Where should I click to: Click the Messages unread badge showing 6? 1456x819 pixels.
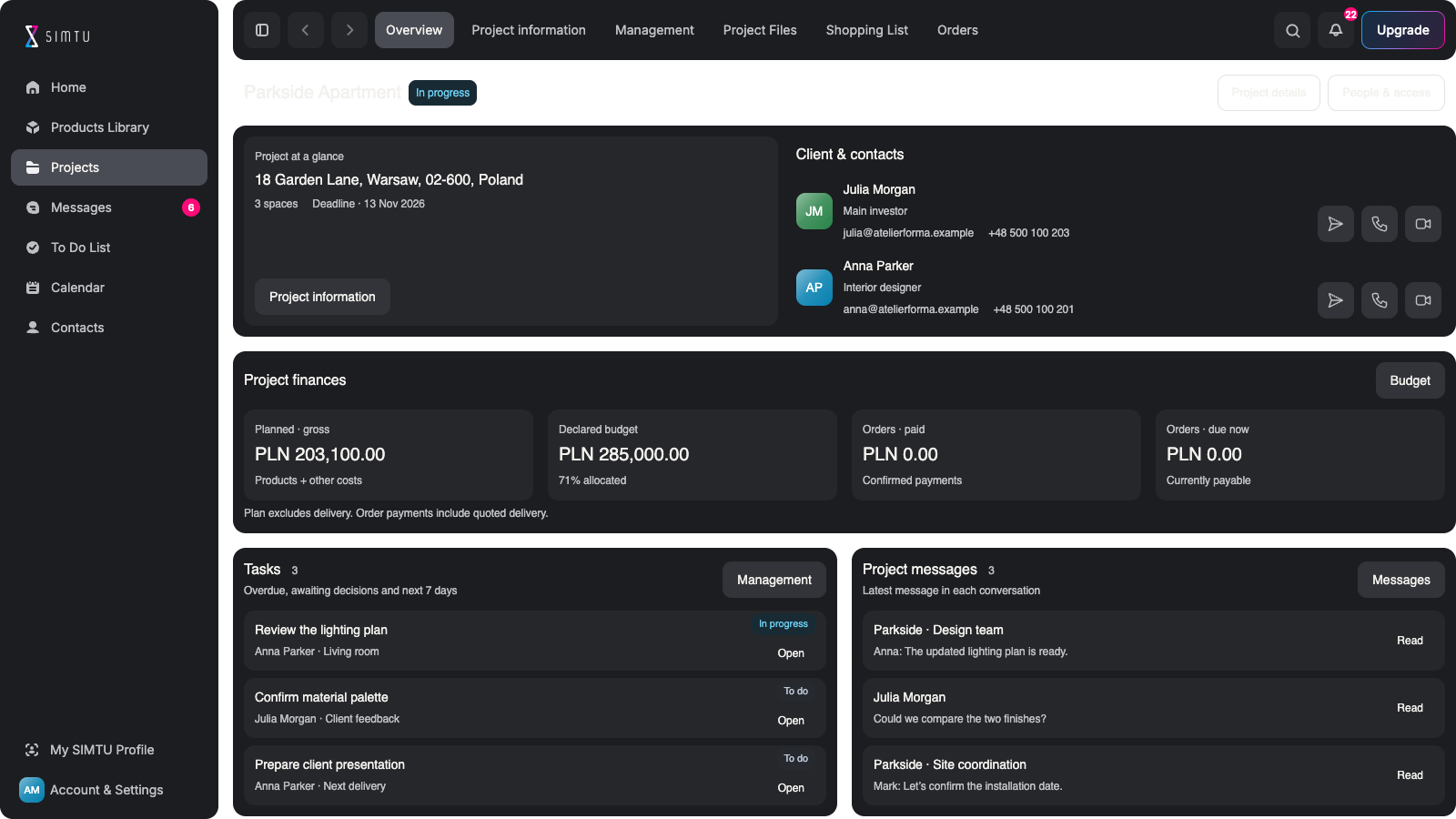[x=190, y=207]
